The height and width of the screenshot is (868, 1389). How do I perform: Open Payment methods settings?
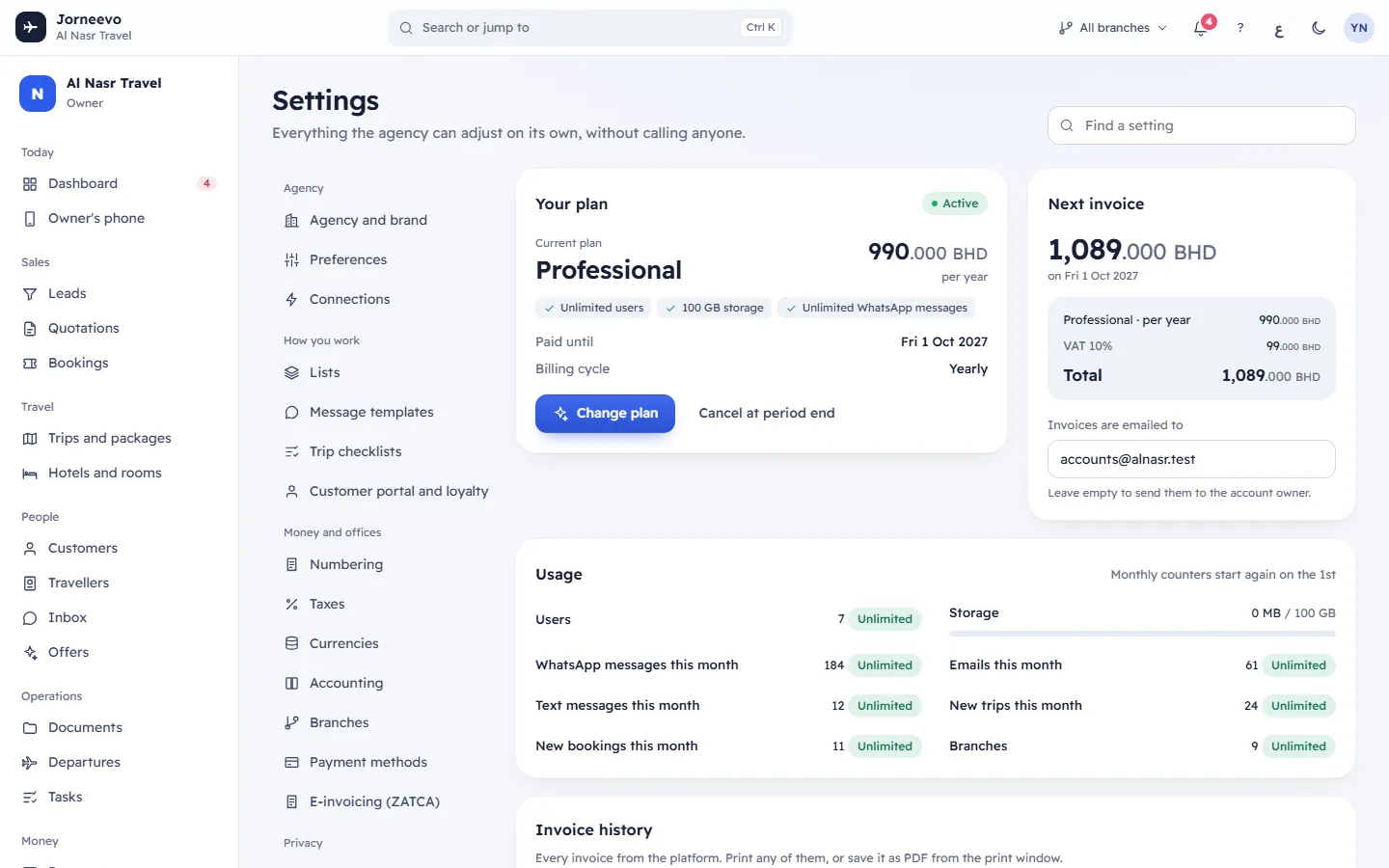386,762
